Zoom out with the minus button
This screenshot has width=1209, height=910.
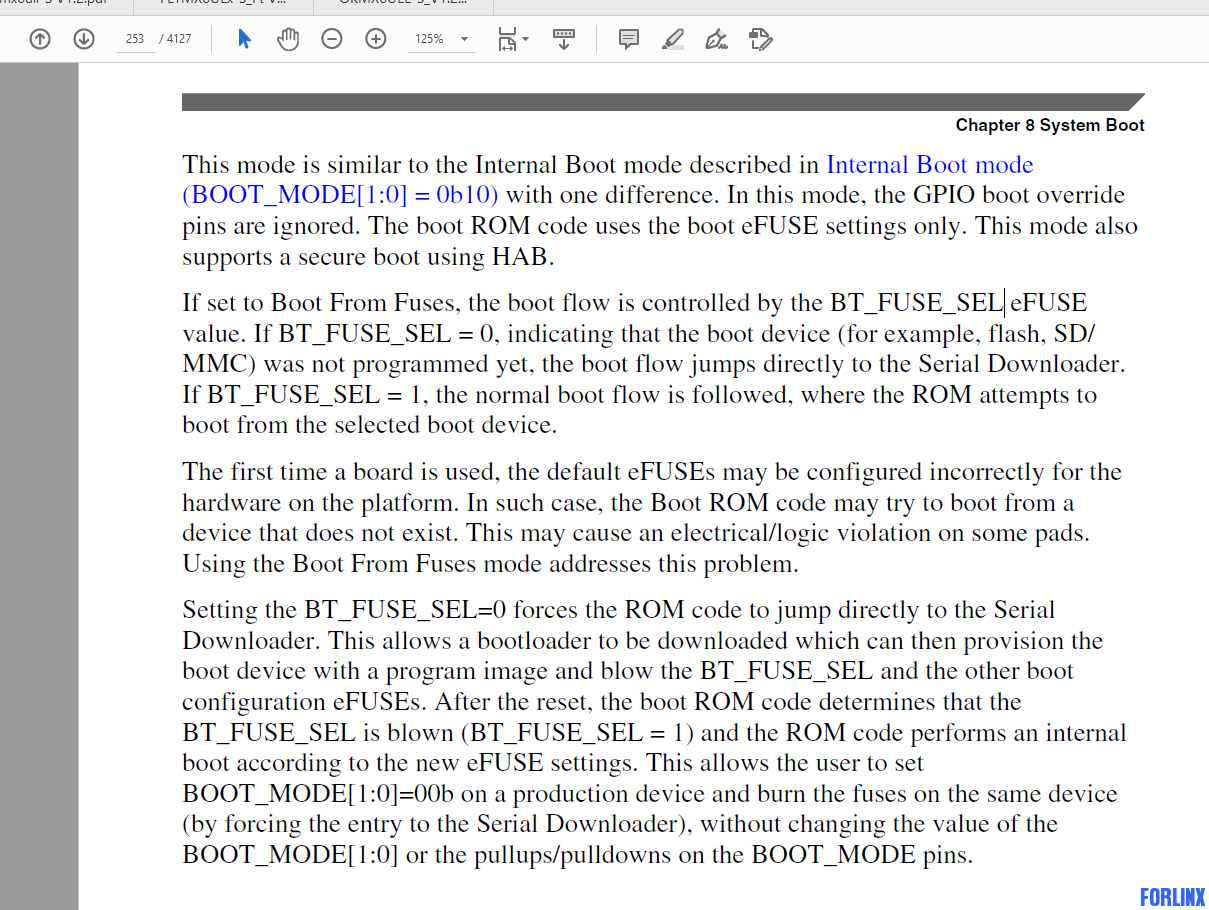pos(332,40)
